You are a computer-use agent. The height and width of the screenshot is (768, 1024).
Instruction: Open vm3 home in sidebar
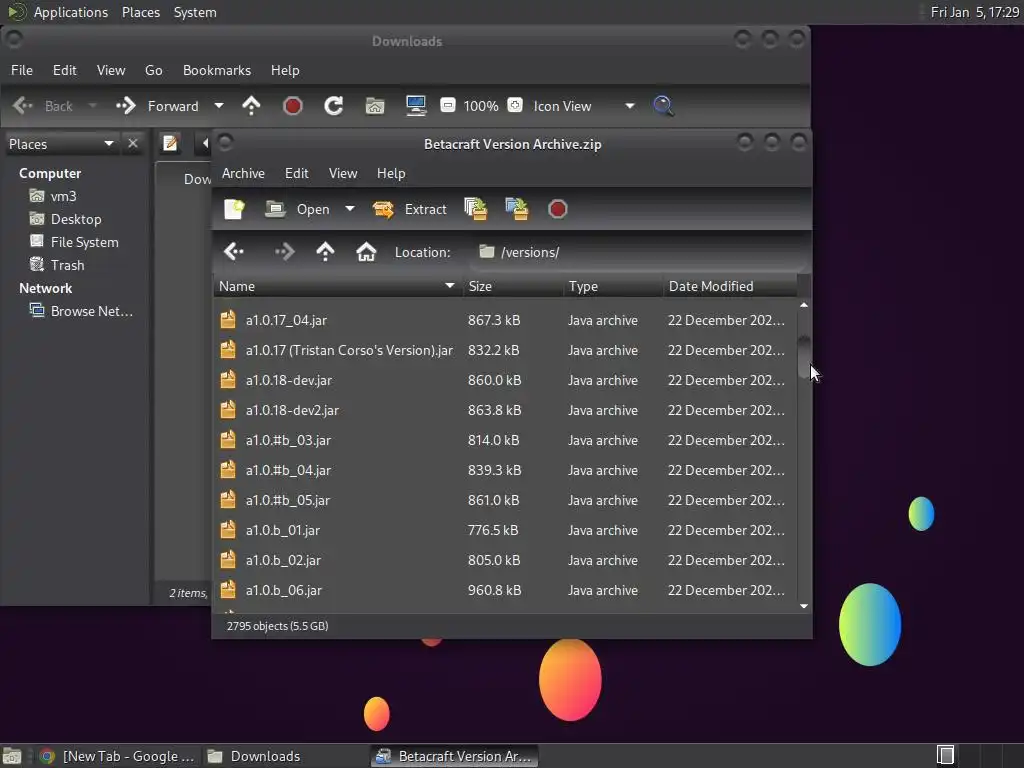(53, 196)
